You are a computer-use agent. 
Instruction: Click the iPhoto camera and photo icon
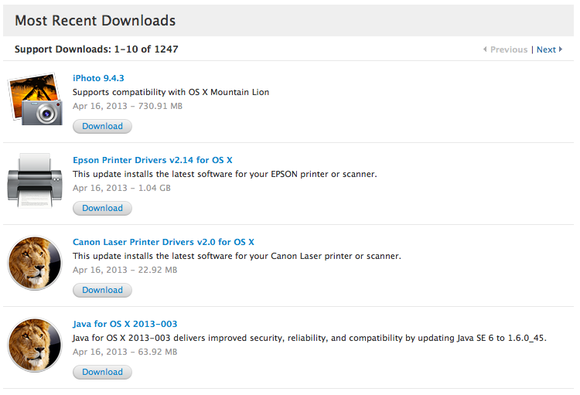click(35, 99)
